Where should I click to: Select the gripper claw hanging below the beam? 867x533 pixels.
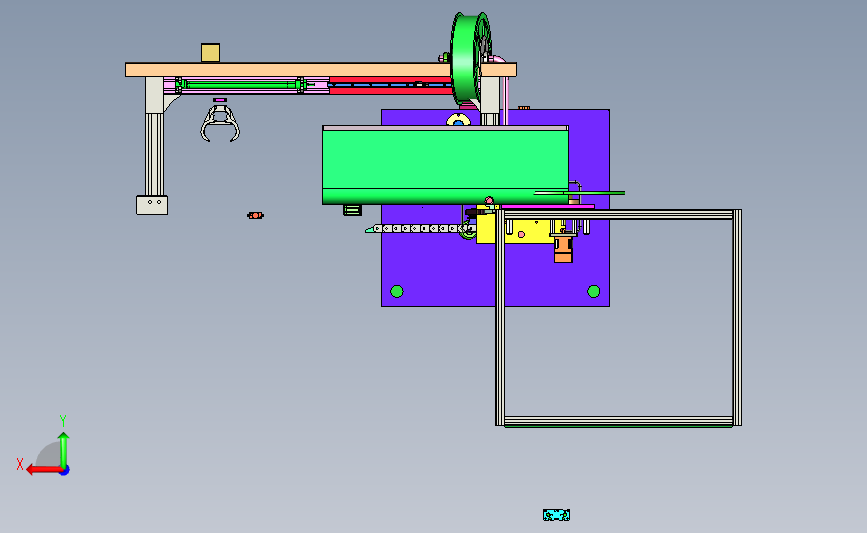coord(220,123)
